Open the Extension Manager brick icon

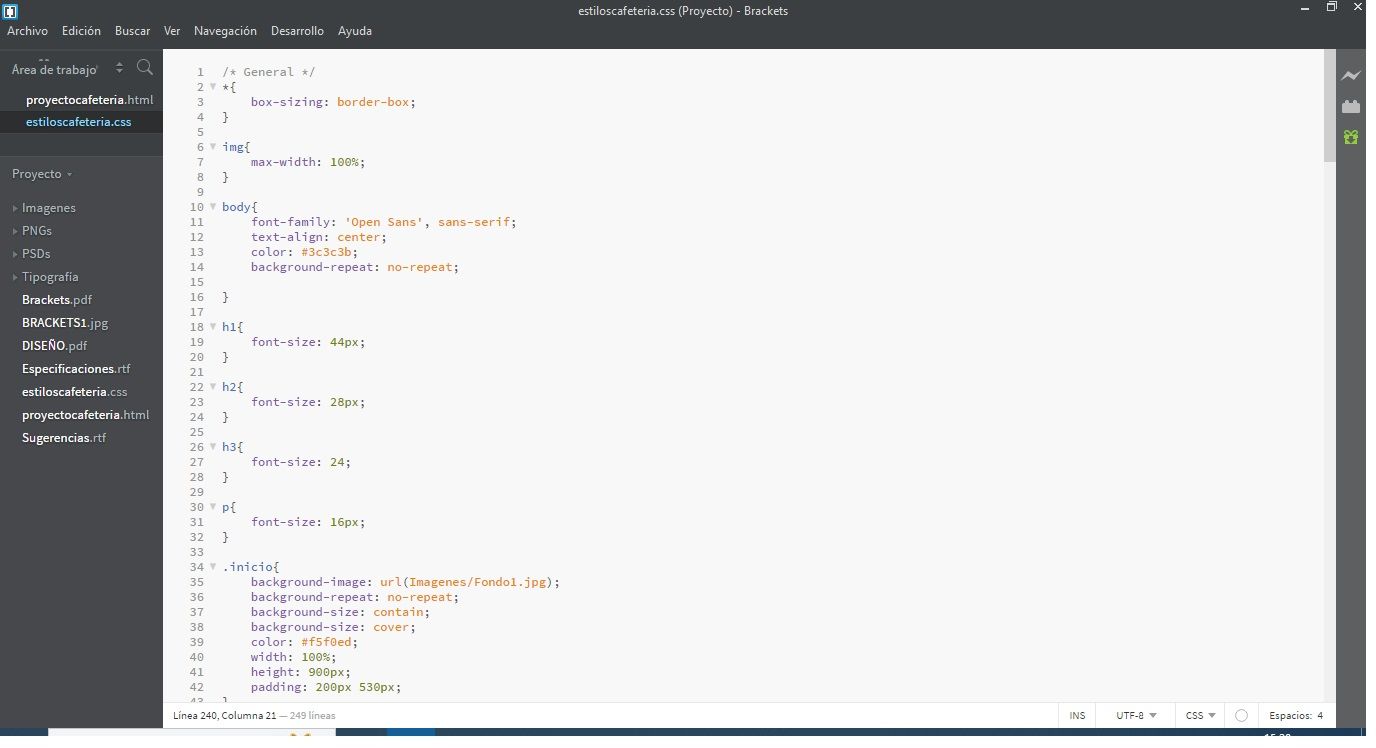pyautogui.click(x=1351, y=106)
